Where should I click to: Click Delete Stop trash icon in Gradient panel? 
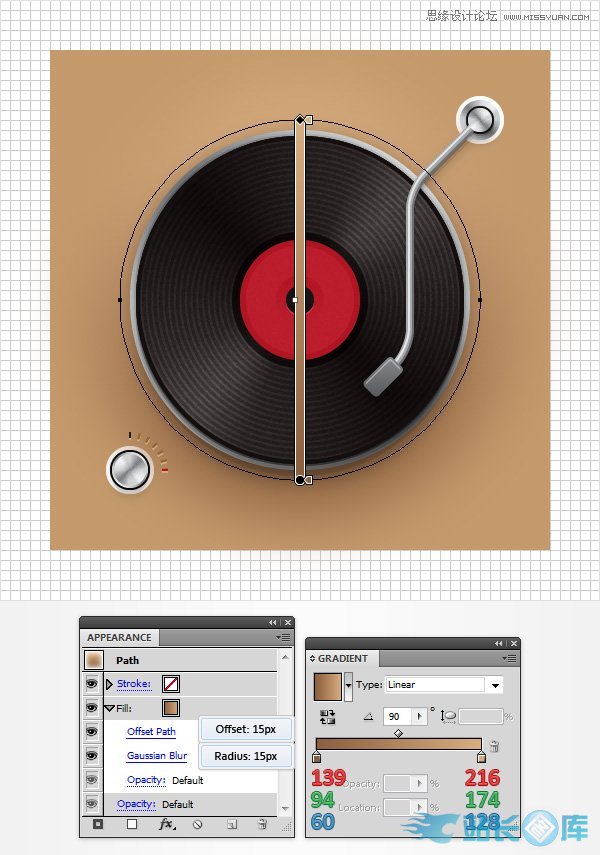pyautogui.click(x=494, y=746)
